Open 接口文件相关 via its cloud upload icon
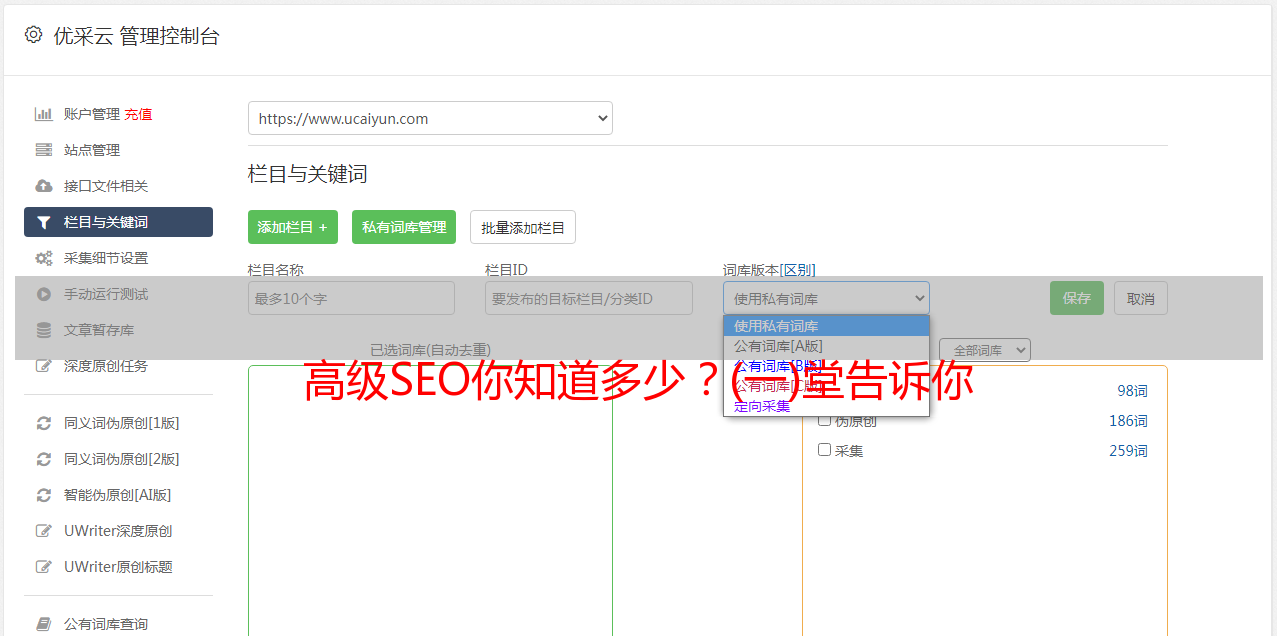 [x=43, y=186]
